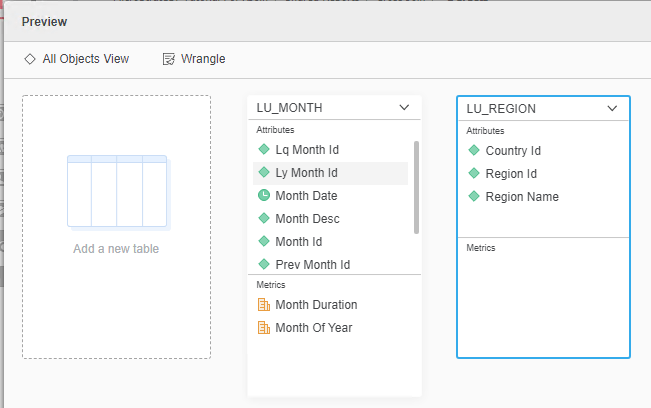Click the diamond icon beside Country Id
Image resolution: width=651 pixels, height=408 pixels.
point(474,151)
